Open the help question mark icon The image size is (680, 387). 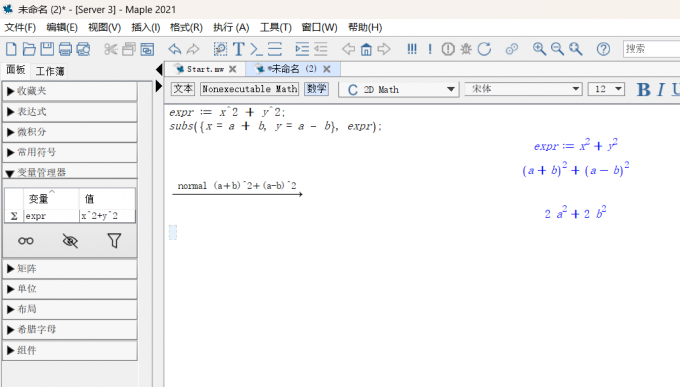(x=603, y=49)
